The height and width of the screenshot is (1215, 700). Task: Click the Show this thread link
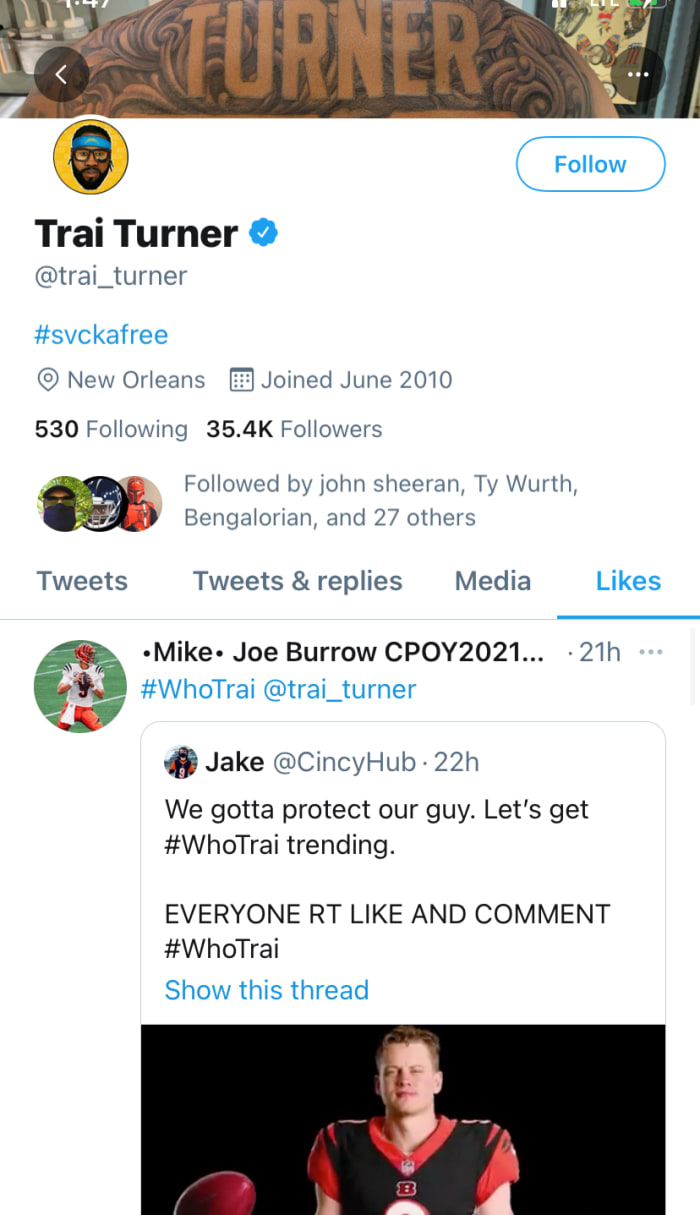266,990
